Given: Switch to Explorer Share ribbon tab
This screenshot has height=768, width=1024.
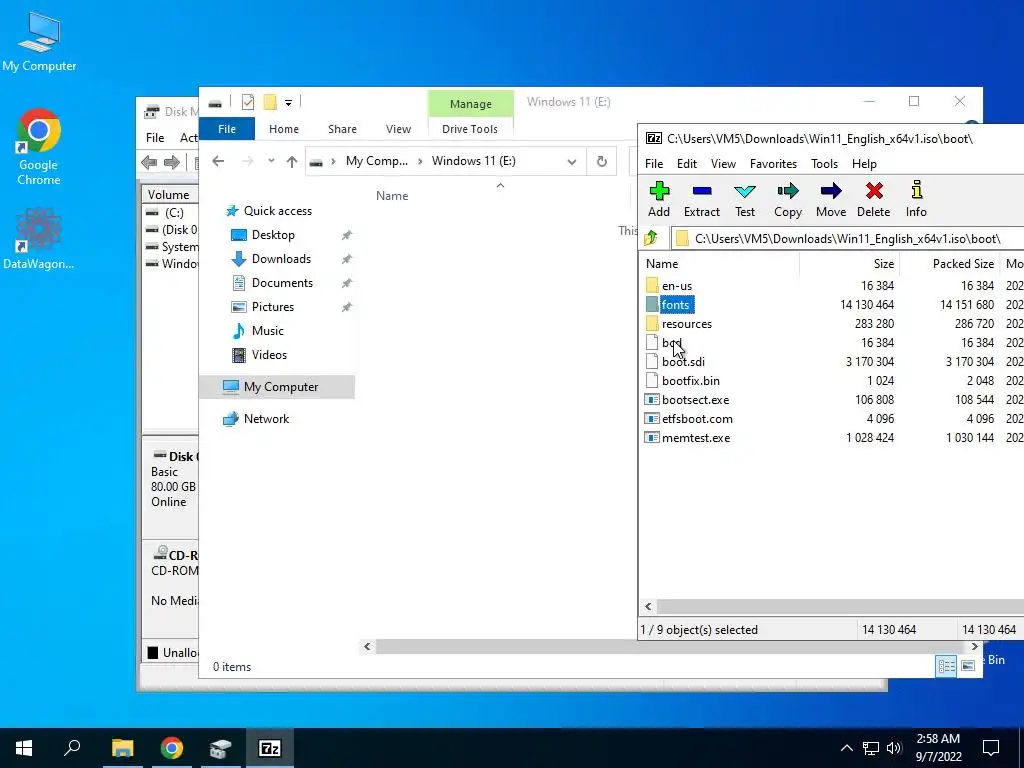Looking at the screenshot, I should click(342, 129).
